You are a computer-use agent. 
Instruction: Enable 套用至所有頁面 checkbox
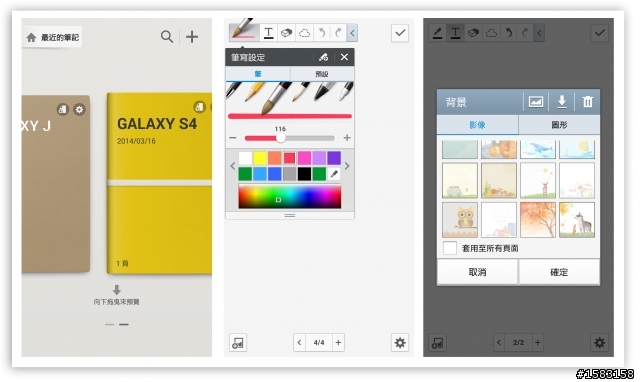coord(450,248)
